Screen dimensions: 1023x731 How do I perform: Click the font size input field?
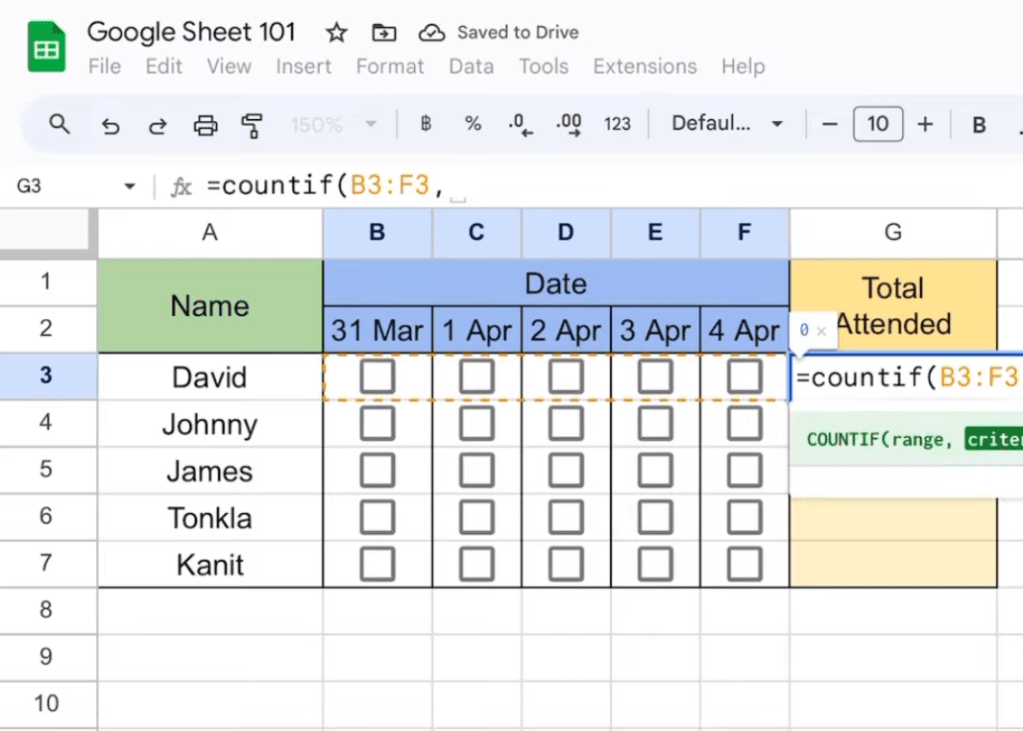click(877, 124)
